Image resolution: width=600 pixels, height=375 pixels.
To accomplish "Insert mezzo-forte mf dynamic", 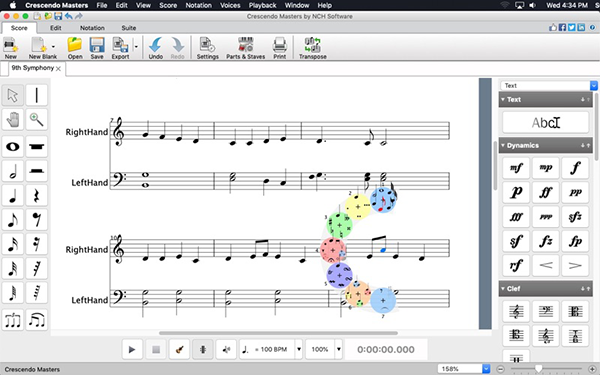I will 516,168.
